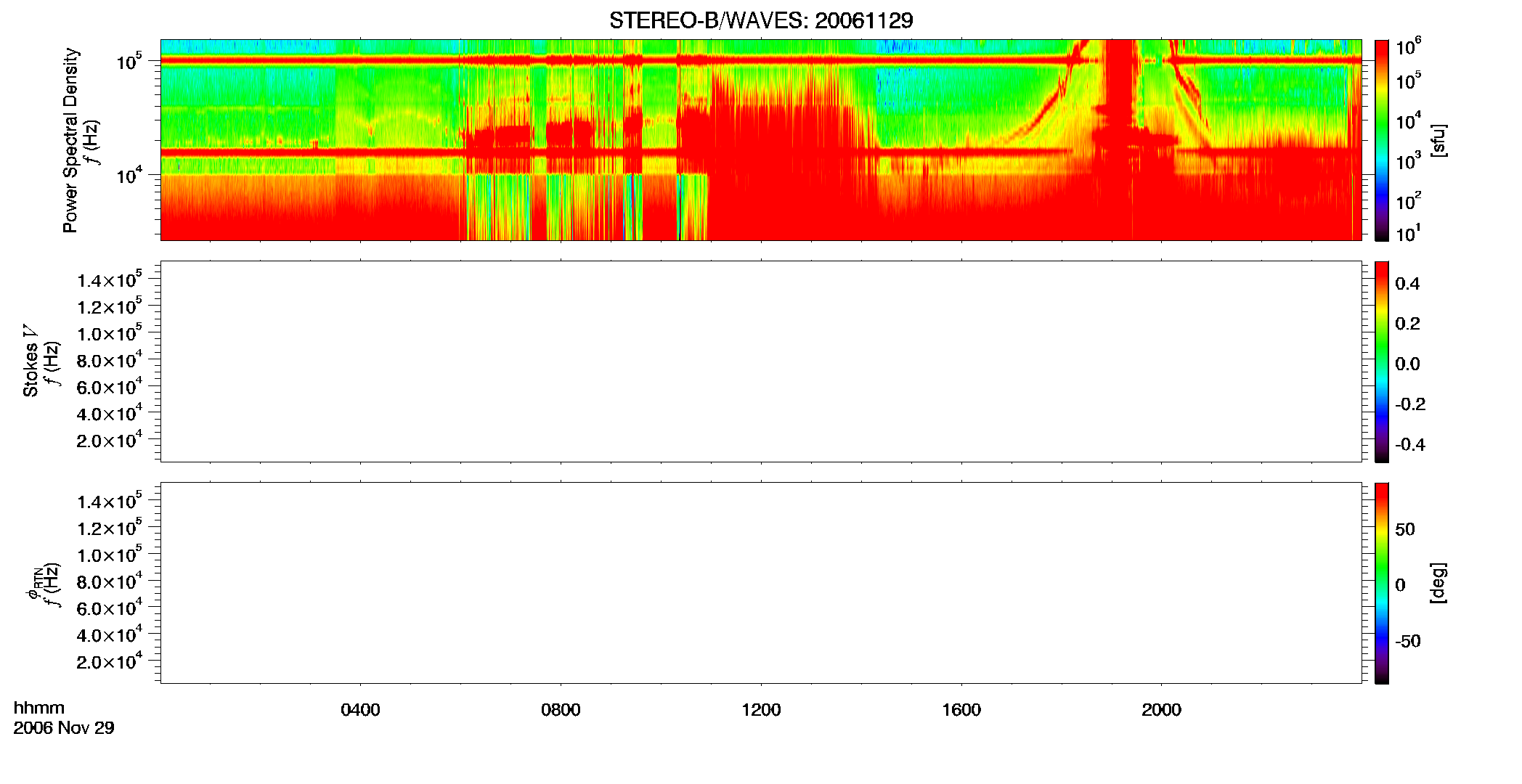Click the 6.0×10^4 tick in Stokes V panel
This screenshot has width=1522, height=784.
click(x=110, y=386)
